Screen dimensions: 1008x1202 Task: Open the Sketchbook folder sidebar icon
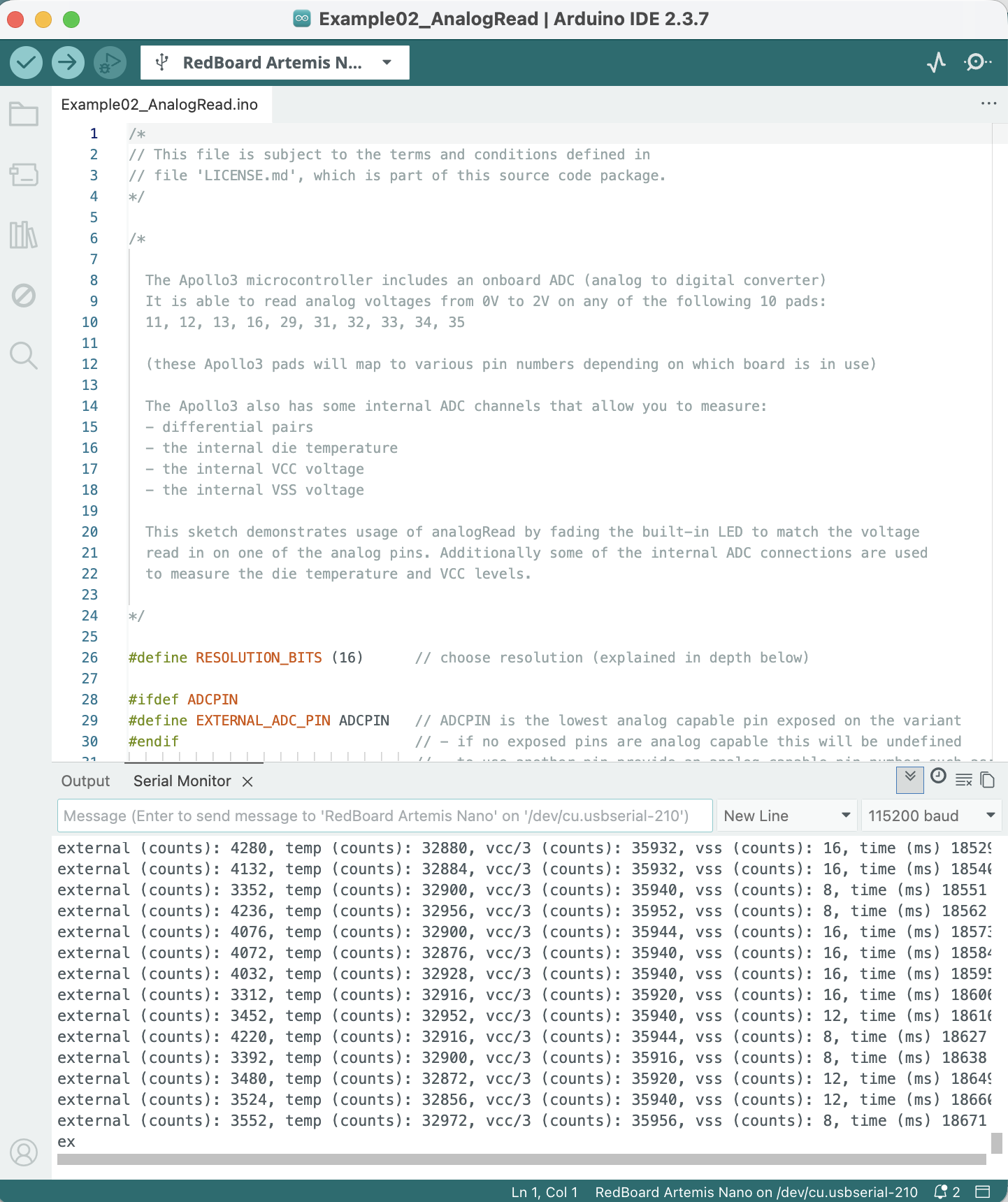[x=24, y=114]
